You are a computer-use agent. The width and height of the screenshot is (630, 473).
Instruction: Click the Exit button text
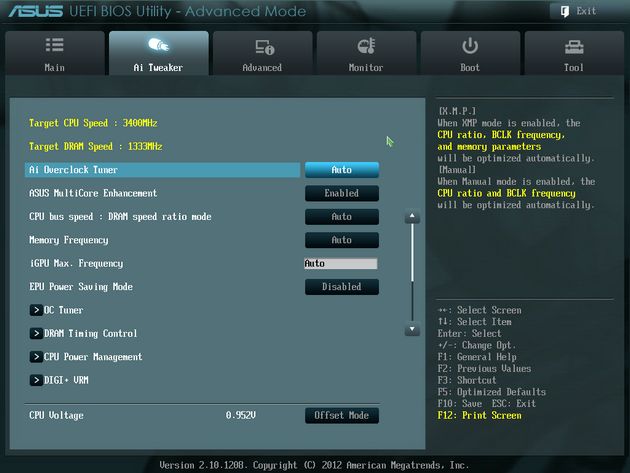586,11
